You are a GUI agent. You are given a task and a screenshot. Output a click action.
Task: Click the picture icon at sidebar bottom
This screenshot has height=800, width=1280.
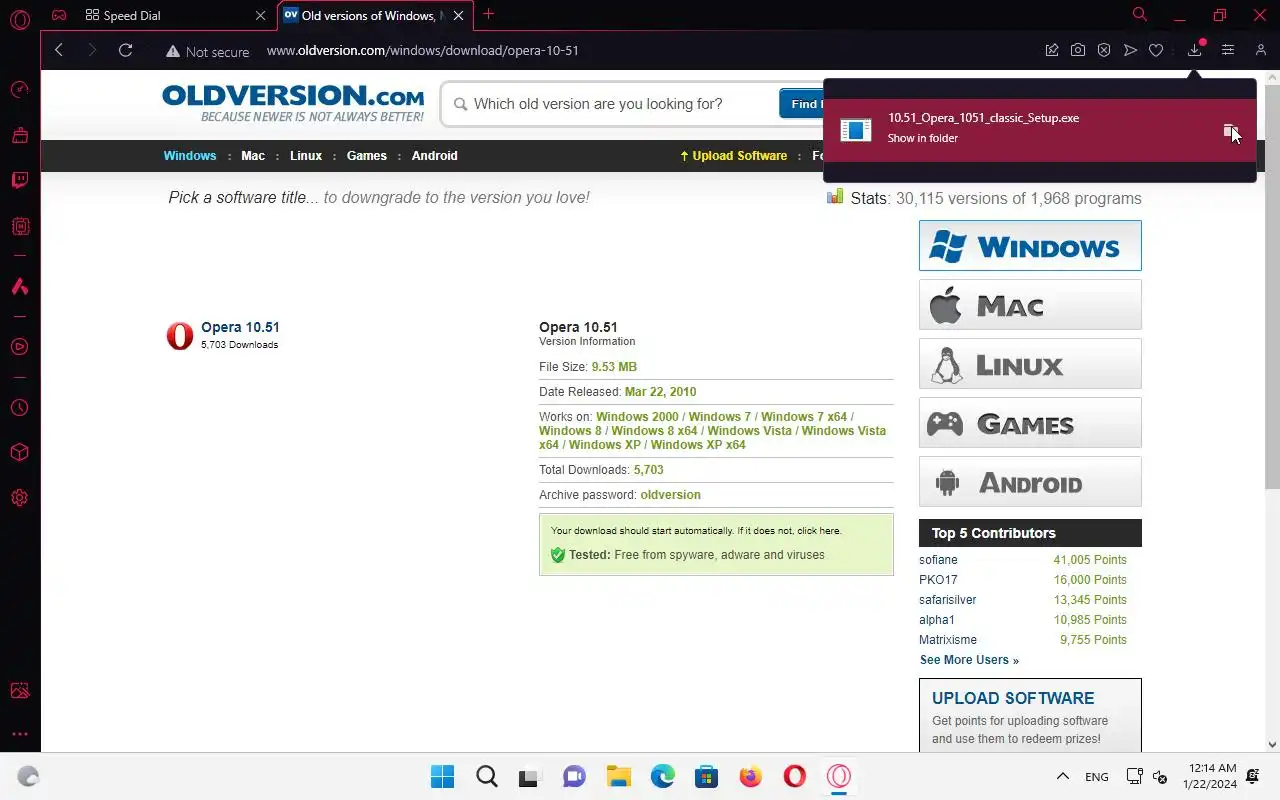19,691
